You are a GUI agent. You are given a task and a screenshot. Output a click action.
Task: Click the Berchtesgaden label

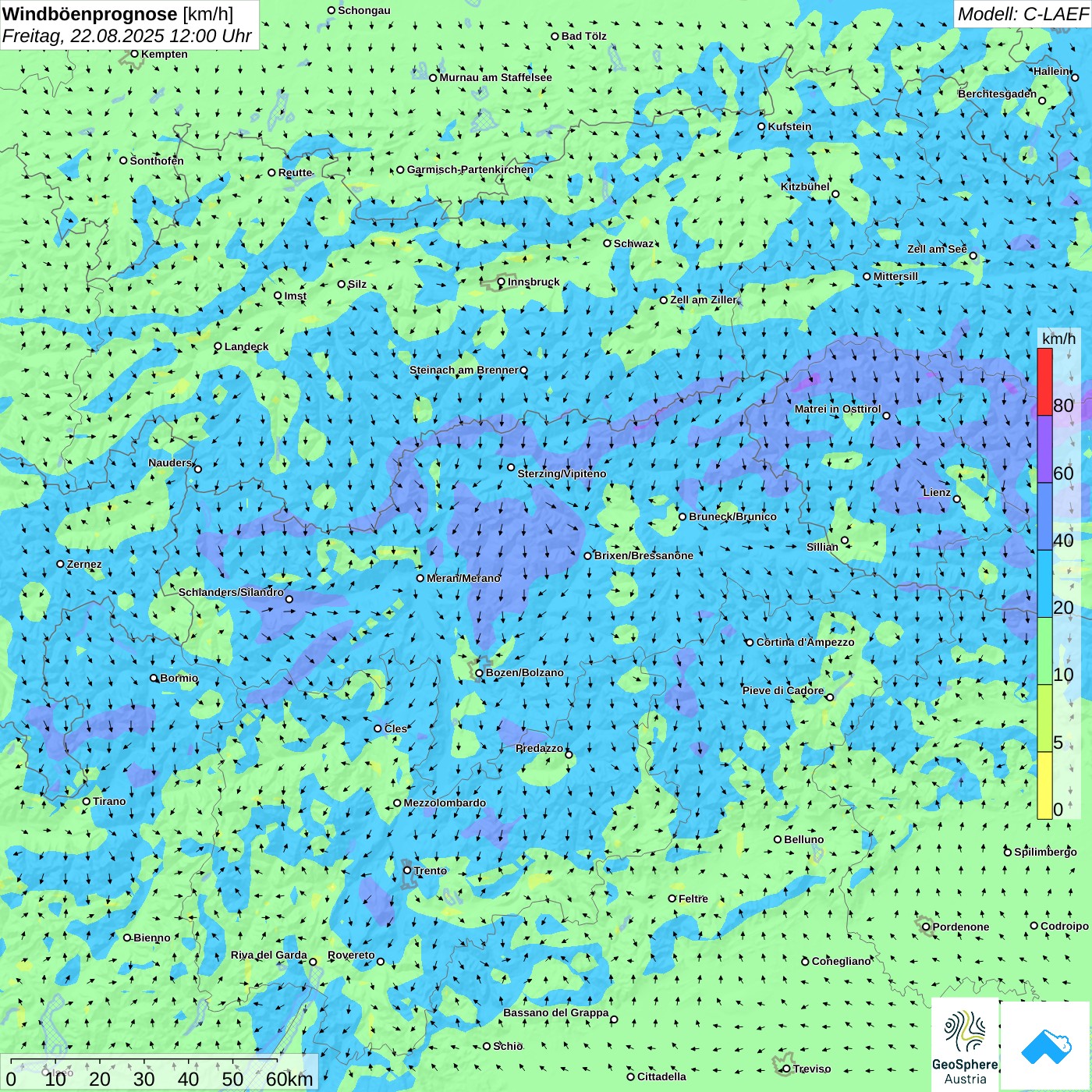997,94
